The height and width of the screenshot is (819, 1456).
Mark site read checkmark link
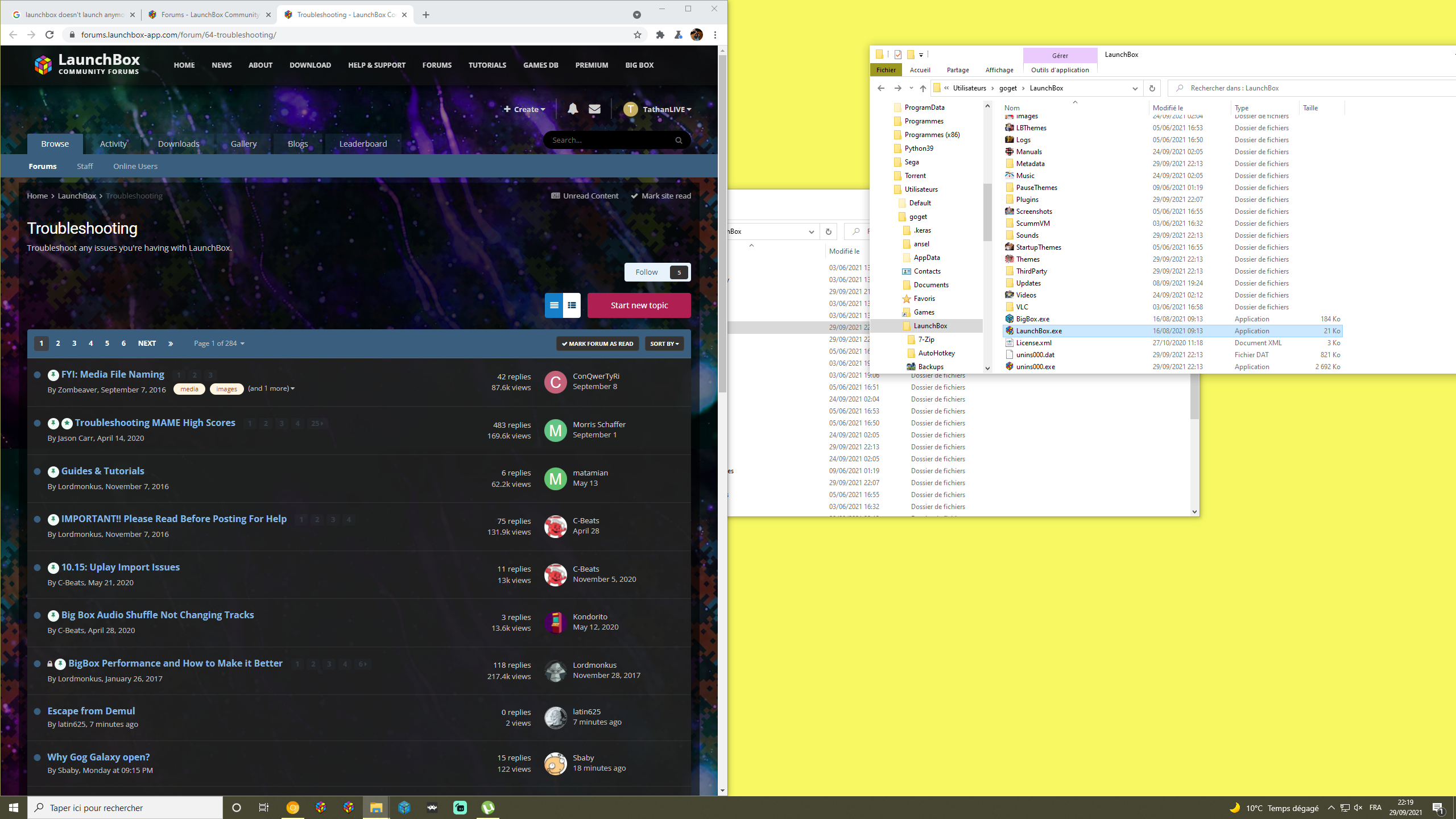(x=661, y=196)
